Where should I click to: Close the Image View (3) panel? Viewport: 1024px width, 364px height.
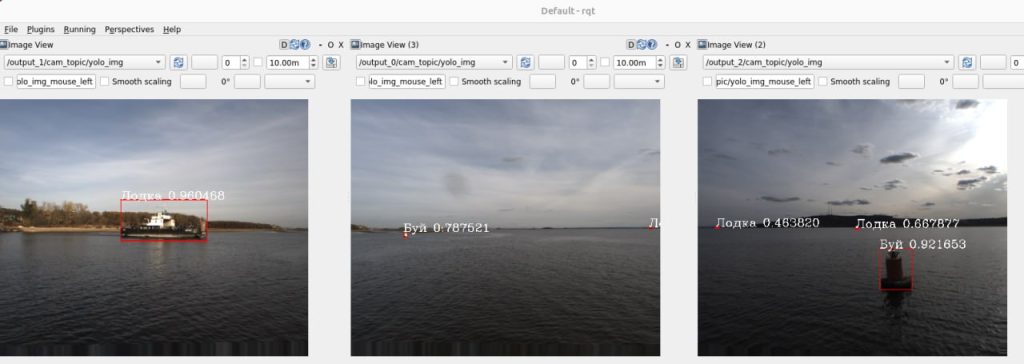688,45
